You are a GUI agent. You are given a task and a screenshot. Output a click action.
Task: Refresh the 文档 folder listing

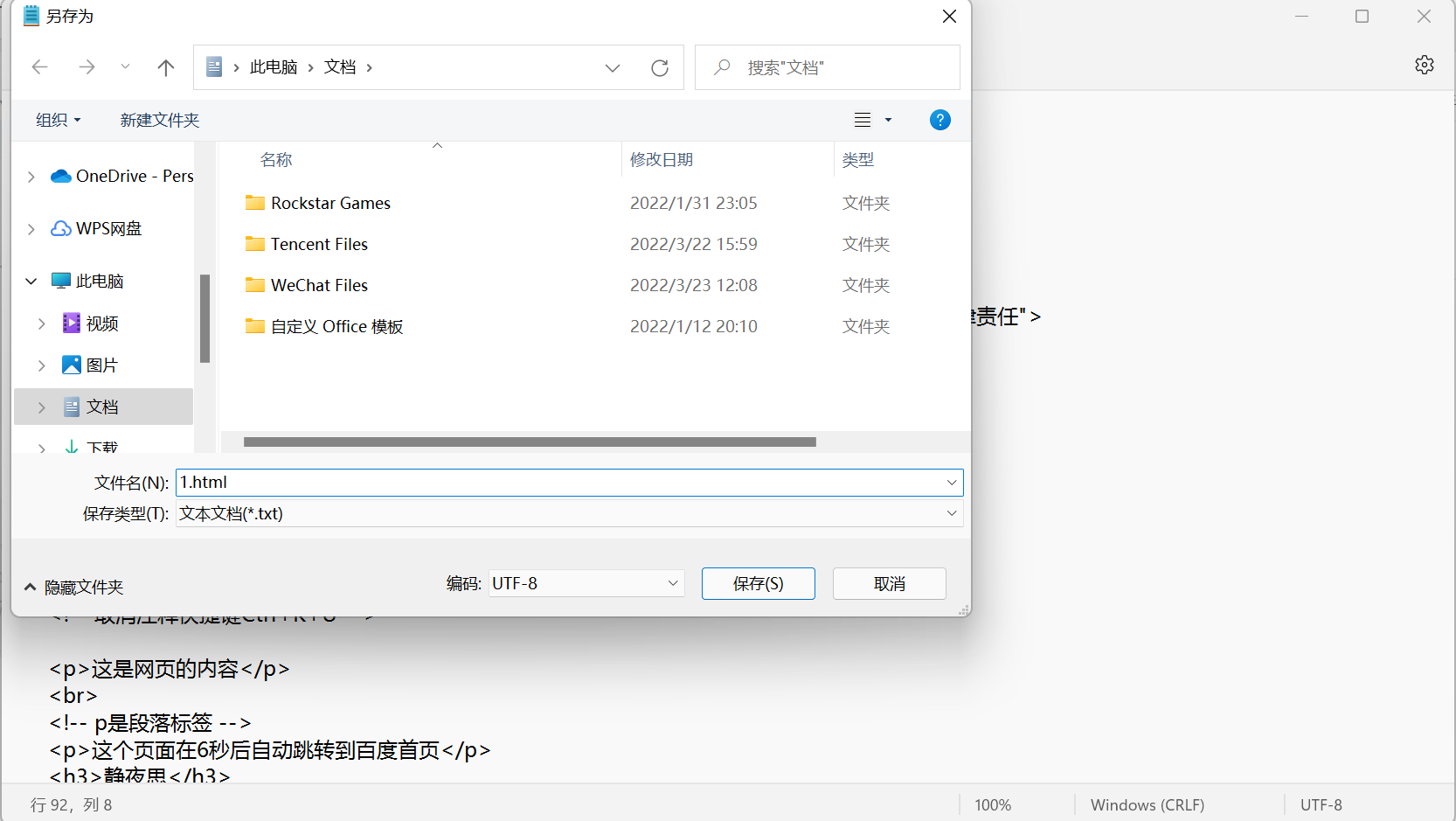pyautogui.click(x=660, y=67)
